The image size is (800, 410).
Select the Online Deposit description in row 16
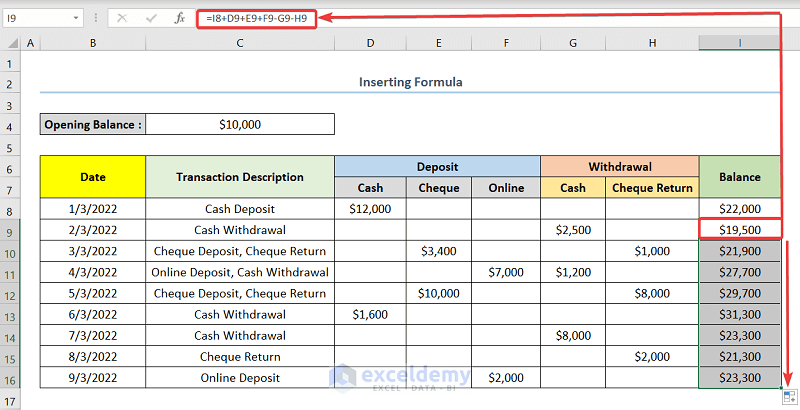click(x=240, y=378)
